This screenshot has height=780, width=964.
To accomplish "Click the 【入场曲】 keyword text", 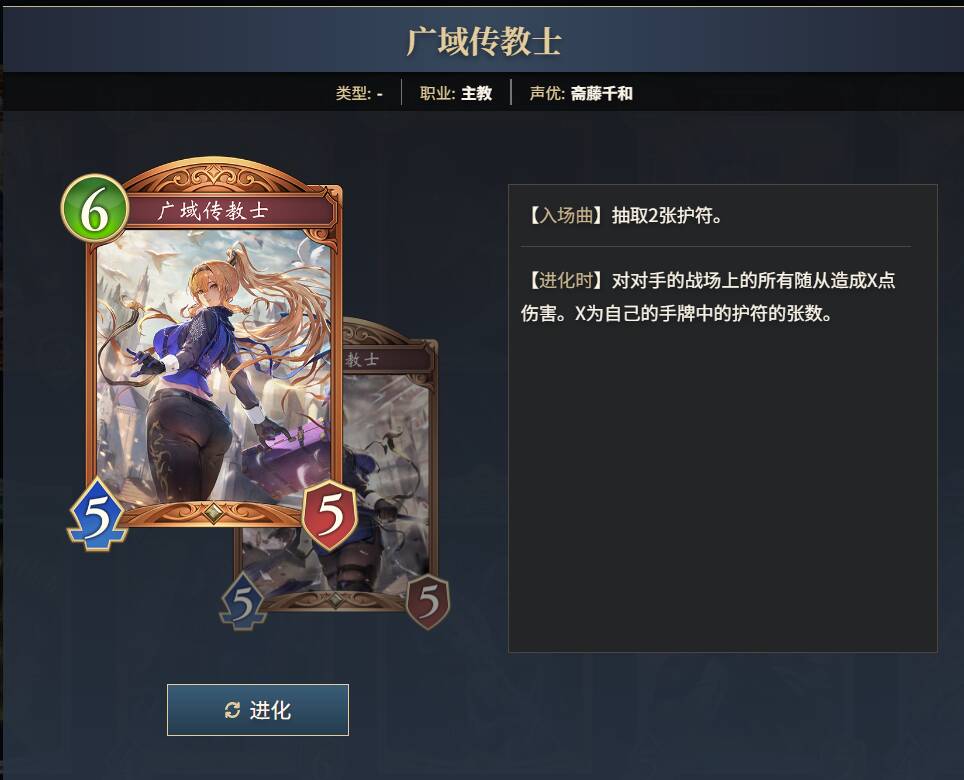I will tap(561, 215).
